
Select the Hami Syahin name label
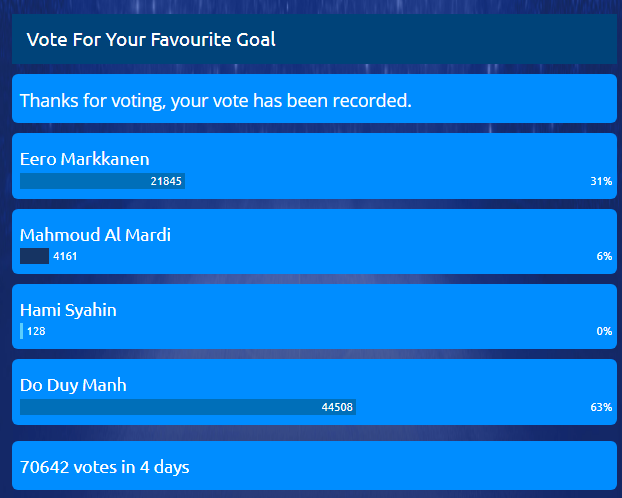[68, 310]
